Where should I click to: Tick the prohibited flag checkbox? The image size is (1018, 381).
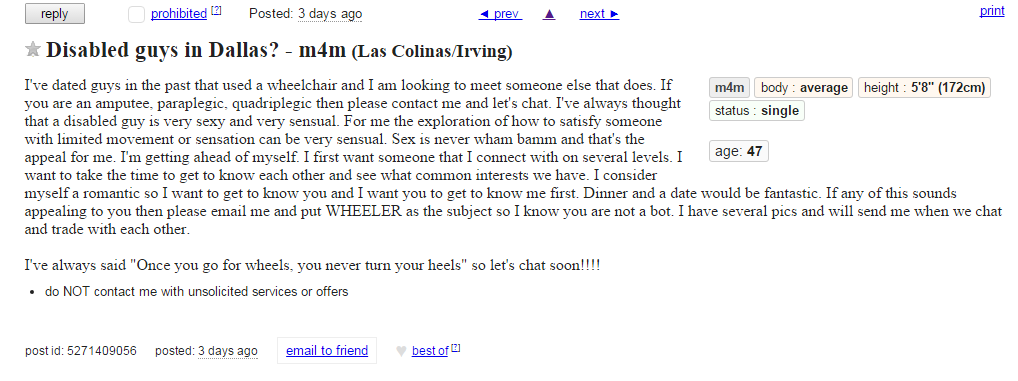click(x=136, y=14)
